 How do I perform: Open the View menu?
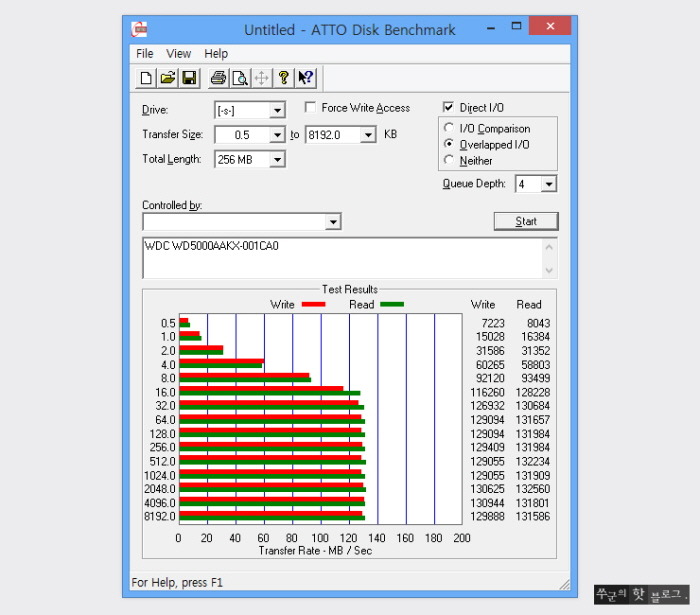tap(179, 54)
